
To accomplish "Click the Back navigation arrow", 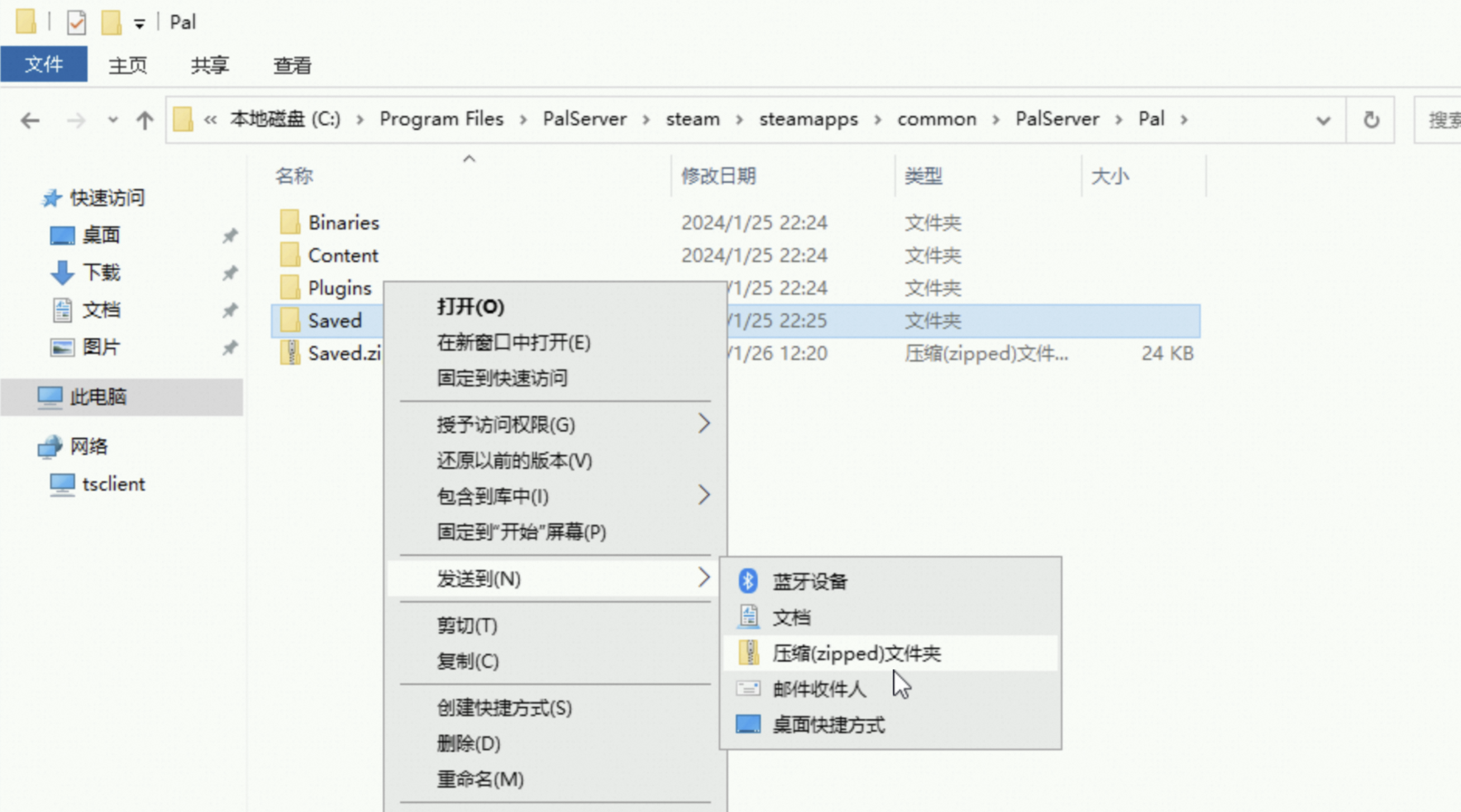I will tap(30, 120).
